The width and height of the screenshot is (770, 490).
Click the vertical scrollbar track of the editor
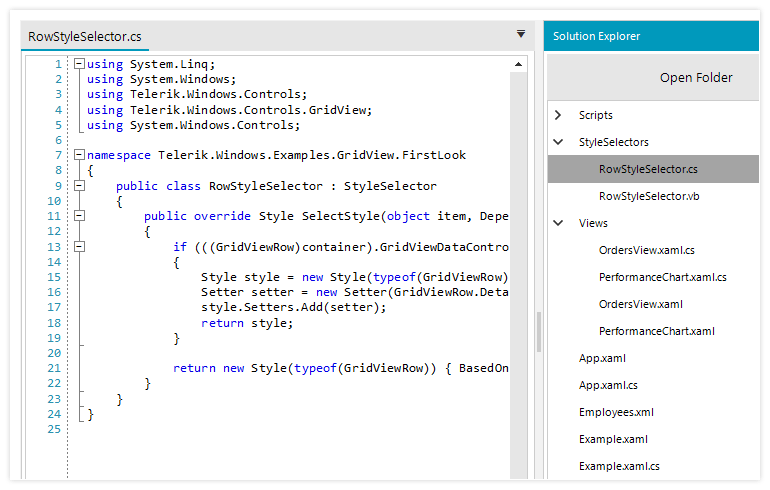coord(518,275)
